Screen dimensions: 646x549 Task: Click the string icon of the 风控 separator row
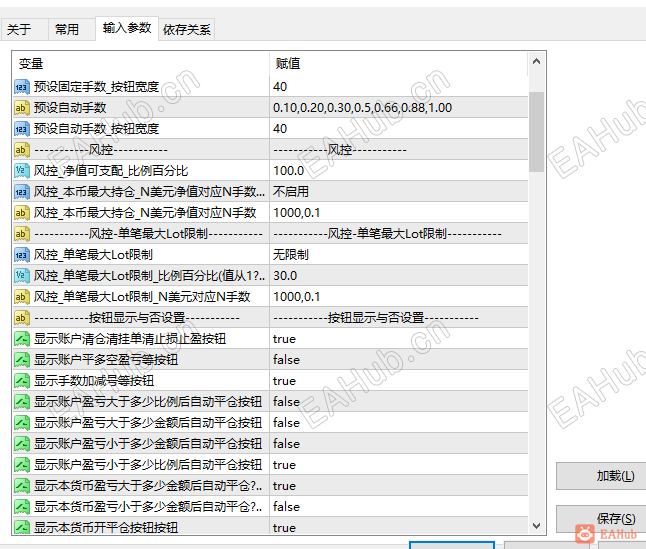21,150
